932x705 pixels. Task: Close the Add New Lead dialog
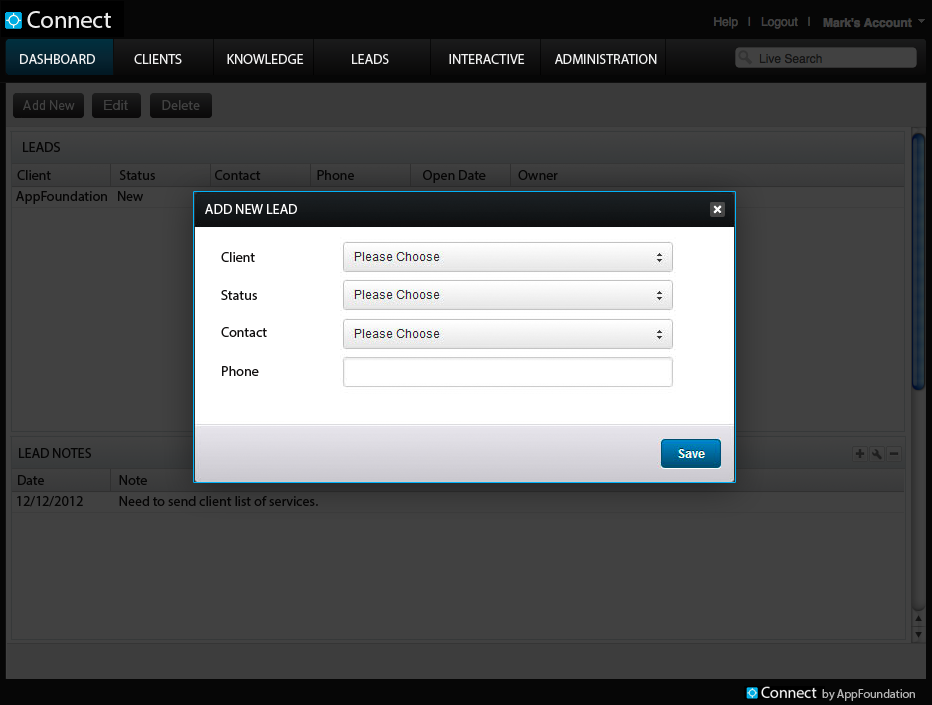[x=717, y=209]
